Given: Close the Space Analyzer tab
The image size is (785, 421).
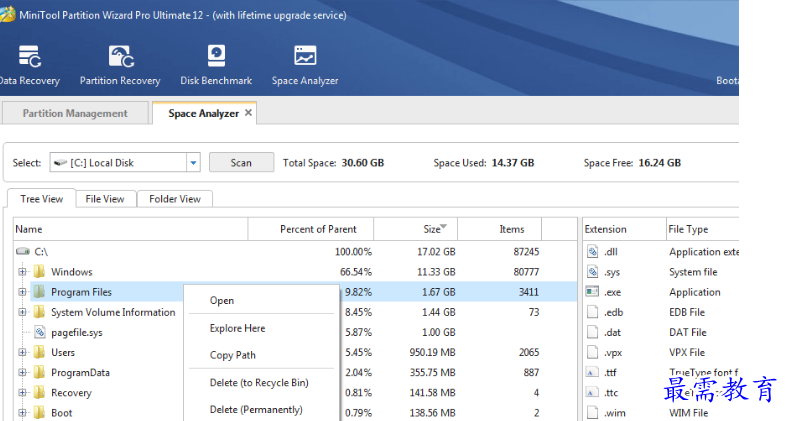Looking at the screenshot, I should [x=248, y=113].
